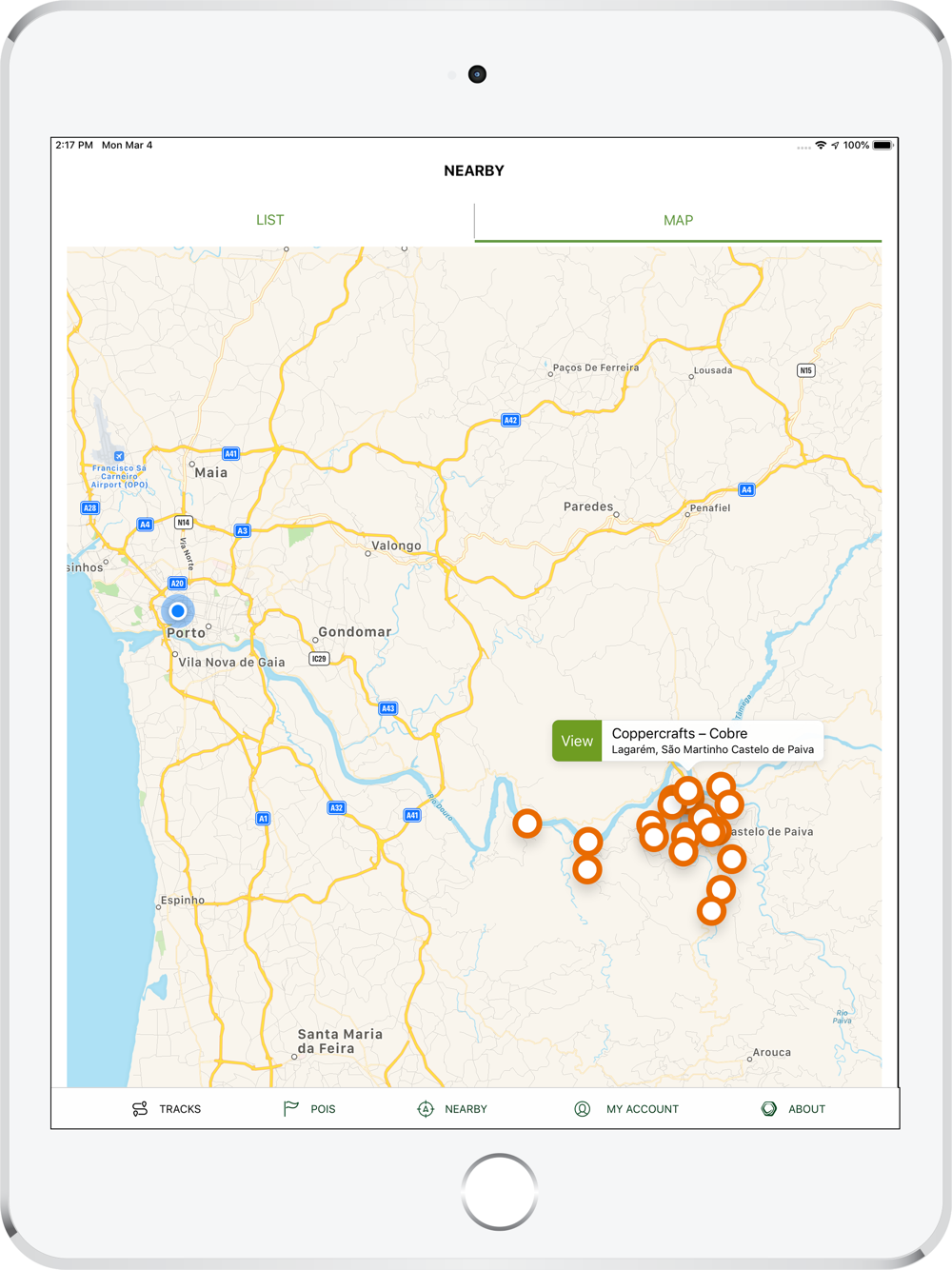Image resolution: width=952 pixels, height=1270 pixels.
Task: Tap the N14 road shield
Action: click(x=184, y=522)
